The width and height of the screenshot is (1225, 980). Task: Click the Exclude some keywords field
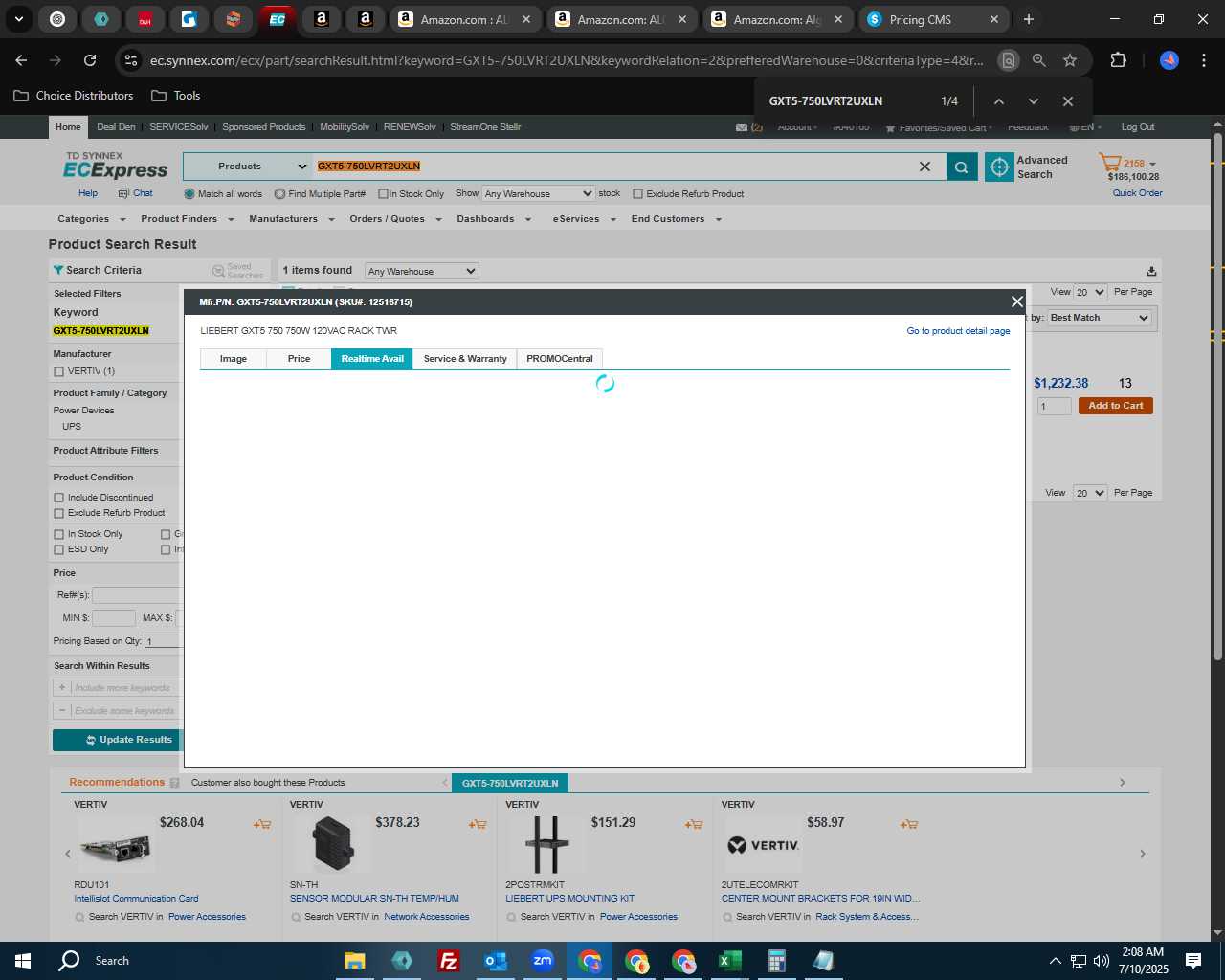coord(122,711)
